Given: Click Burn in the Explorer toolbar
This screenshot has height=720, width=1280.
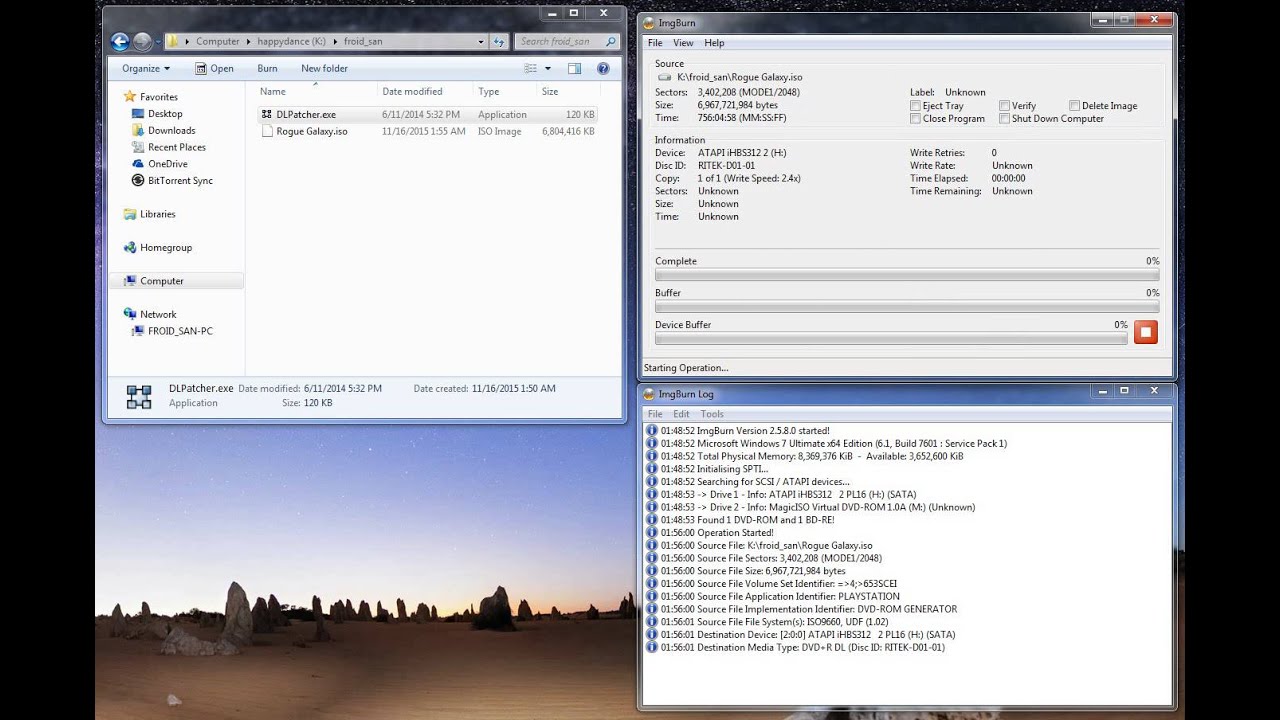Looking at the screenshot, I should (267, 68).
